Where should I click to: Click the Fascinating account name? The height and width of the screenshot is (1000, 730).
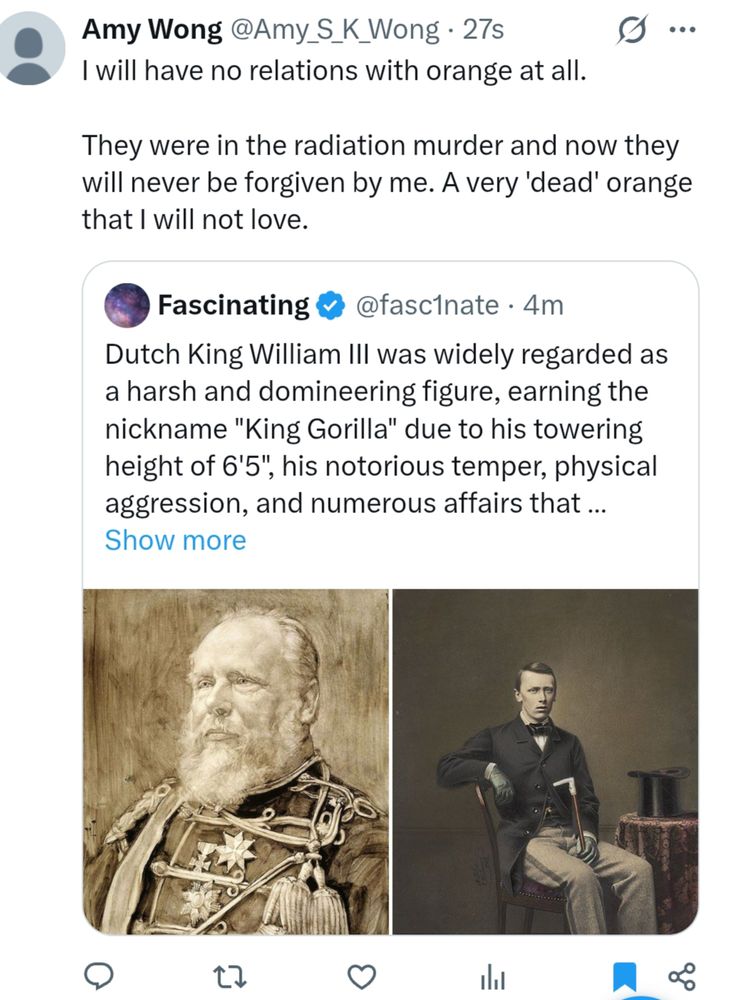pyautogui.click(x=233, y=305)
